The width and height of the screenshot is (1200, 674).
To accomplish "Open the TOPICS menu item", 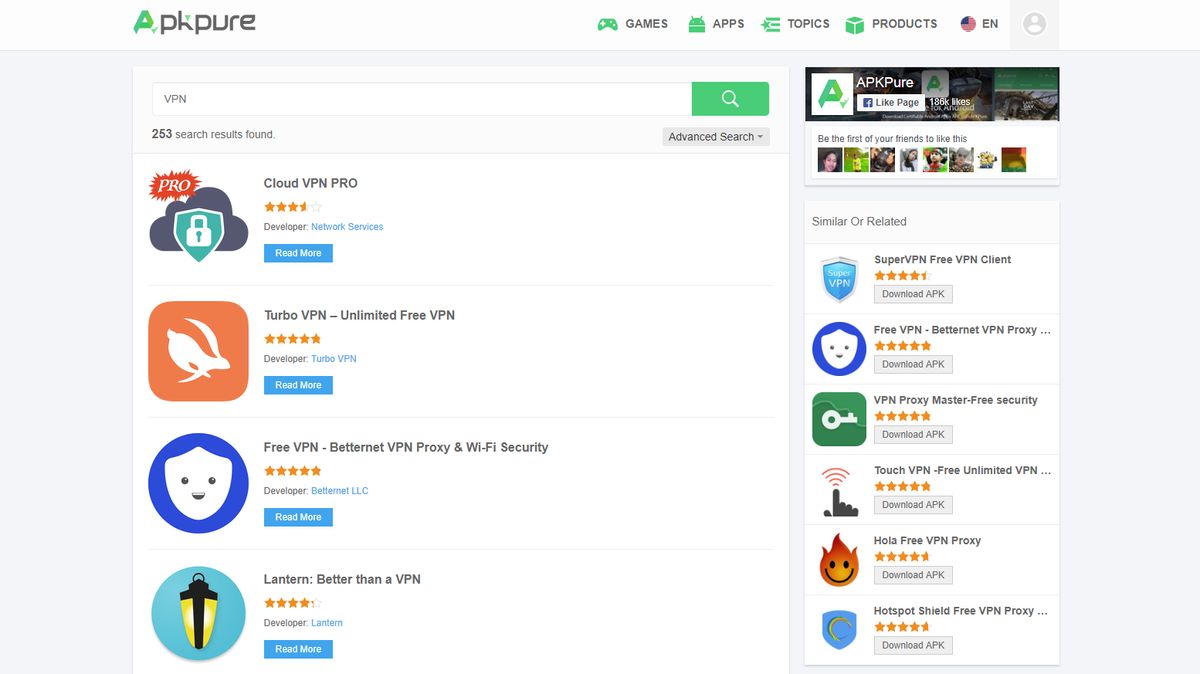I will point(795,24).
